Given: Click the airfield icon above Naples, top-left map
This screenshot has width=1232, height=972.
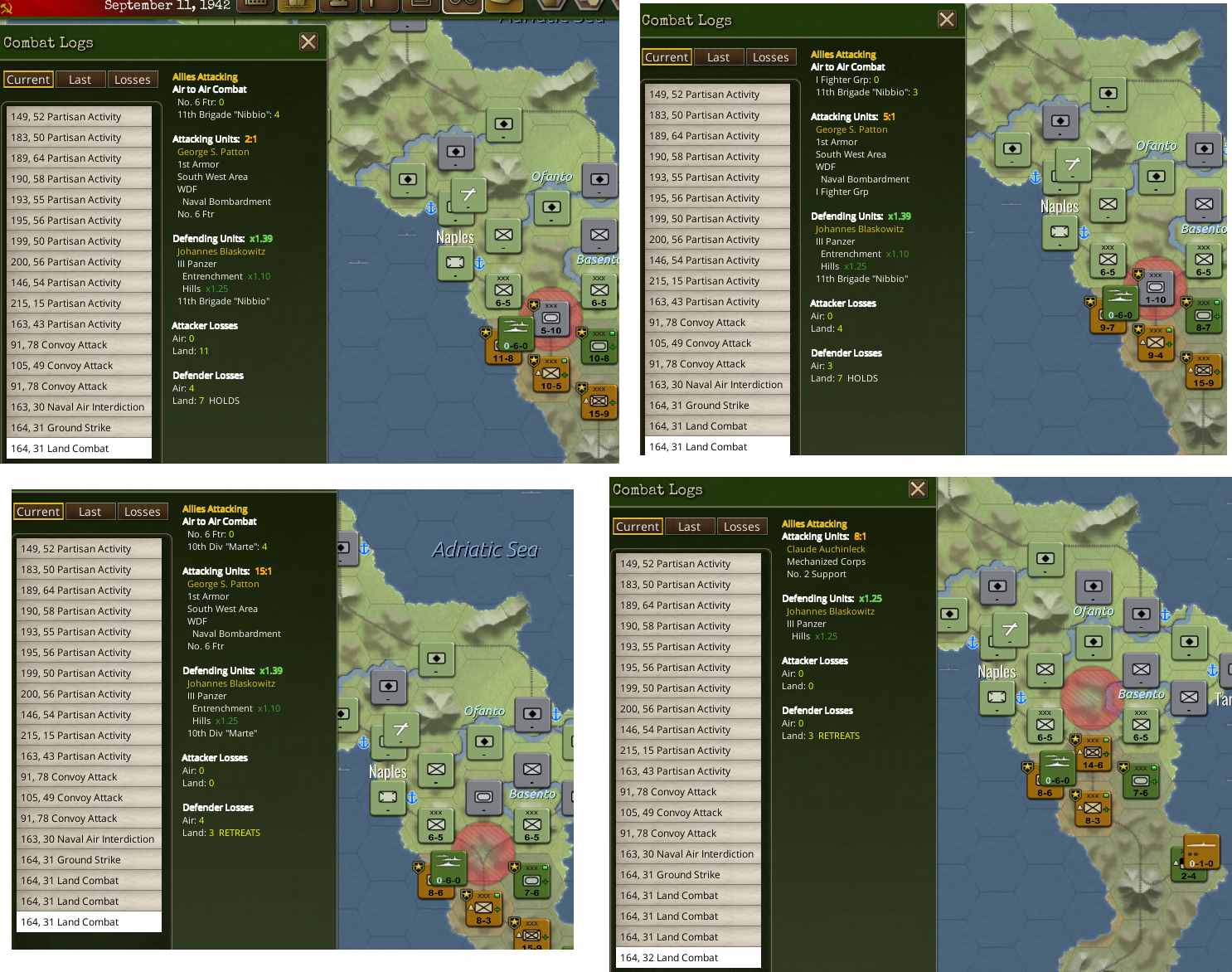Looking at the screenshot, I should point(468,196).
